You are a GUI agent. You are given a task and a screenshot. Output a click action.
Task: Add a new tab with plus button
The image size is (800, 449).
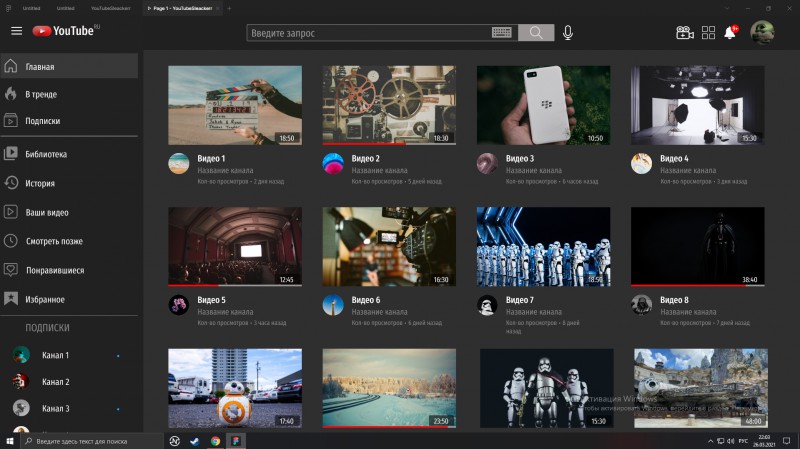[x=229, y=8]
